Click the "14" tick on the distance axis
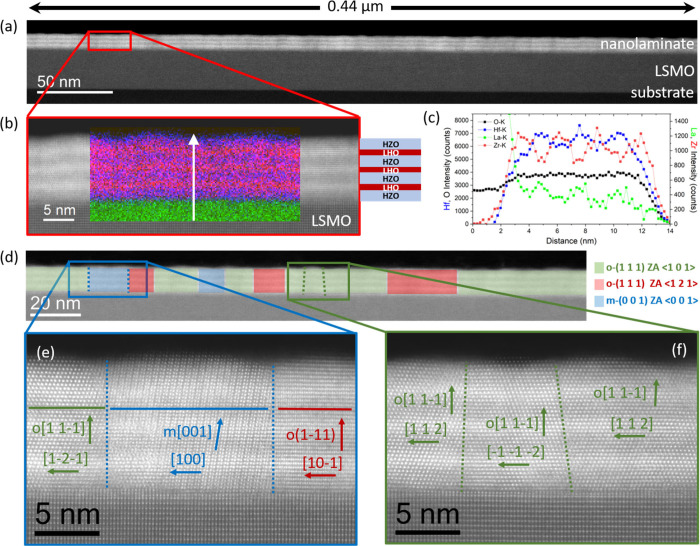The width and height of the screenshot is (700, 546). tap(670, 231)
